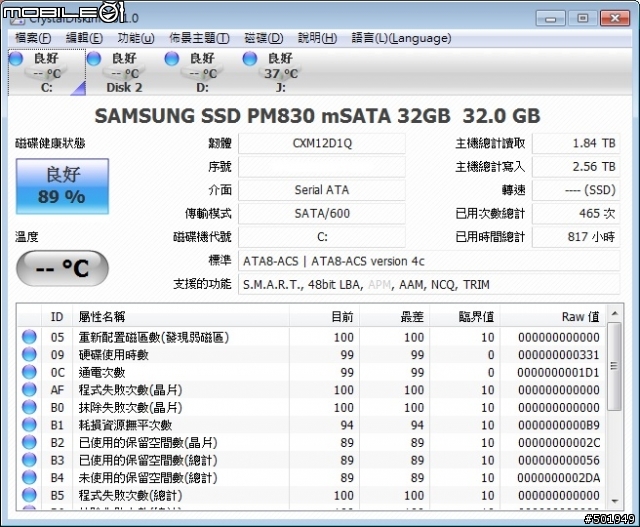
Task: Open the 語言(L)(Language) menu
Action: click(401, 38)
